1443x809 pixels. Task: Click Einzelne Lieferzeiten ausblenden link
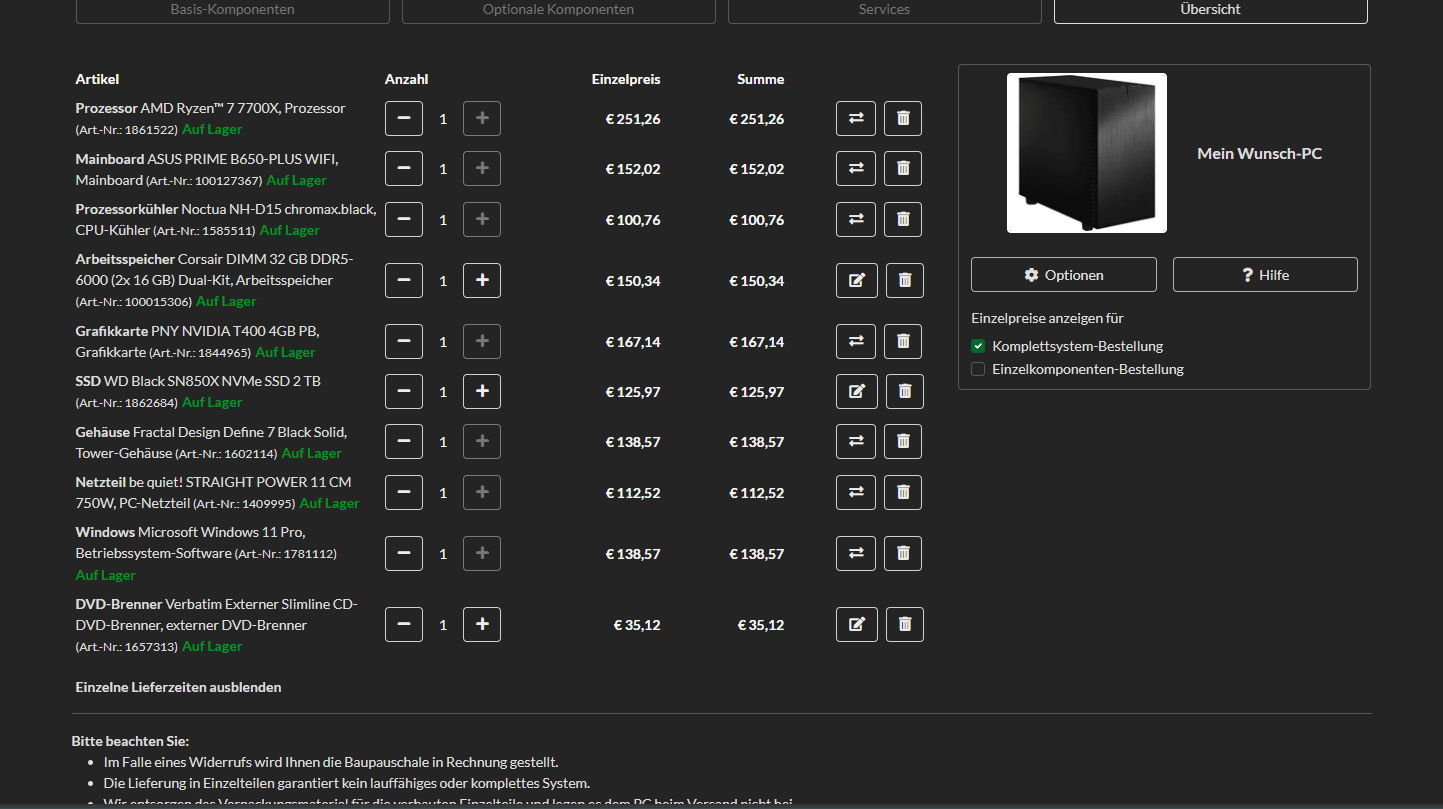coord(179,687)
